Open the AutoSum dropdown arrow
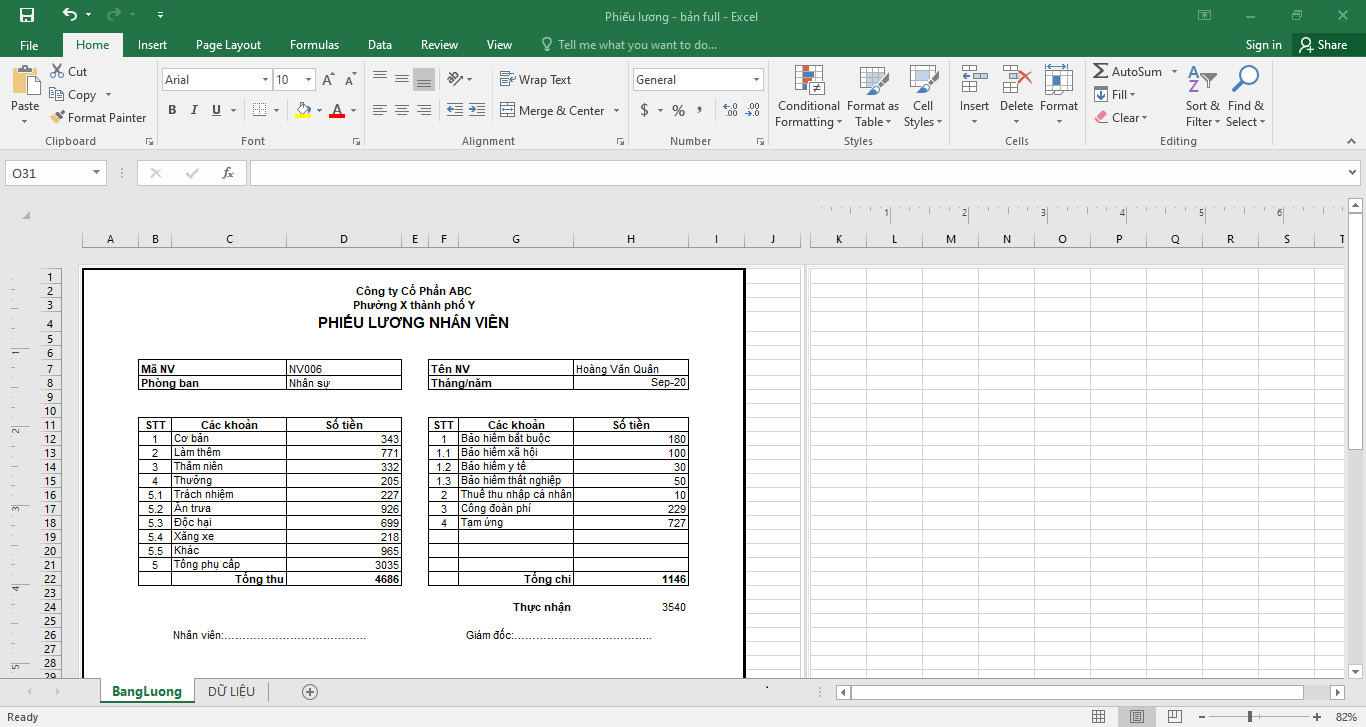 point(1174,72)
